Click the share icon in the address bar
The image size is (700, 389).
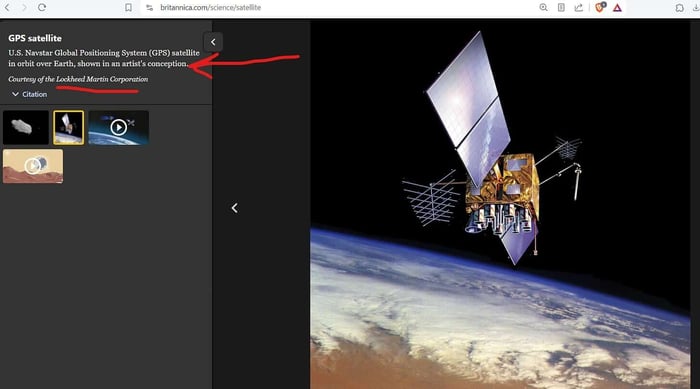(x=579, y=7)
